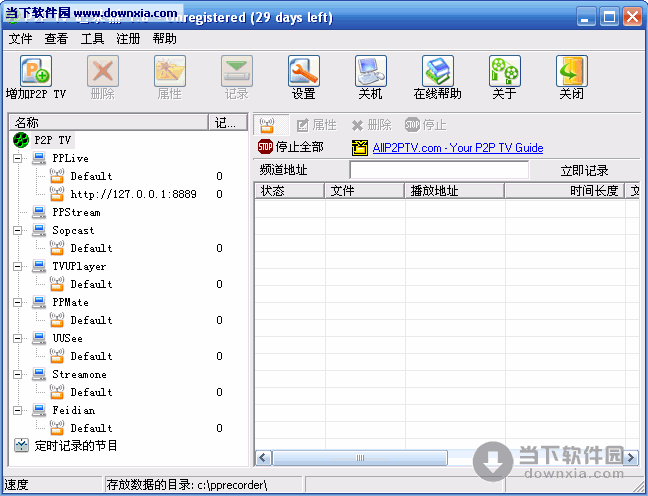The width and height of the screenshot is (648, 496).
Task: Click the yellow TV icon beside AllP2PTV link
Action: coord(360,148)
